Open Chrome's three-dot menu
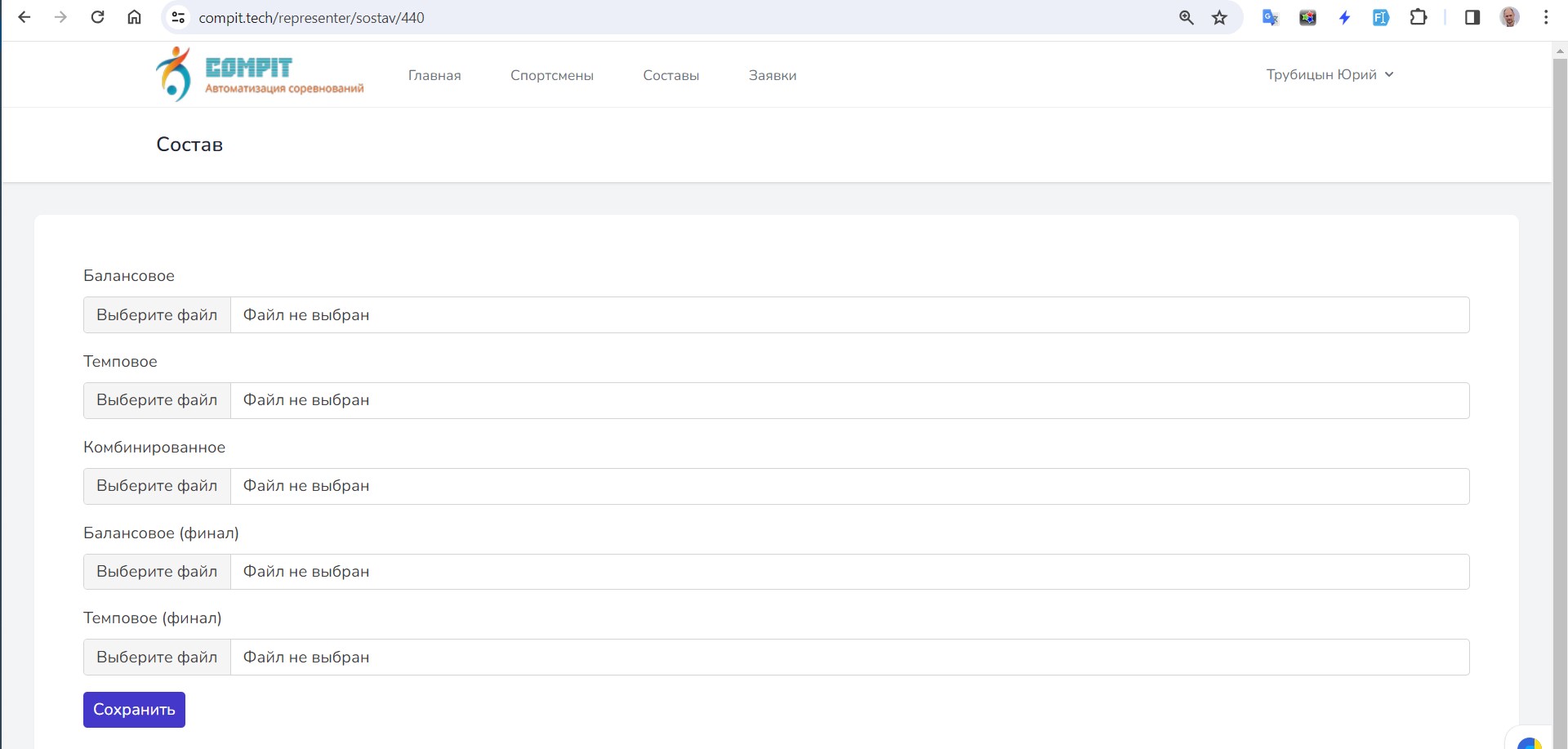This screenshot has height=749, width=1568. pyautogui.click(x=1546, y=17)
